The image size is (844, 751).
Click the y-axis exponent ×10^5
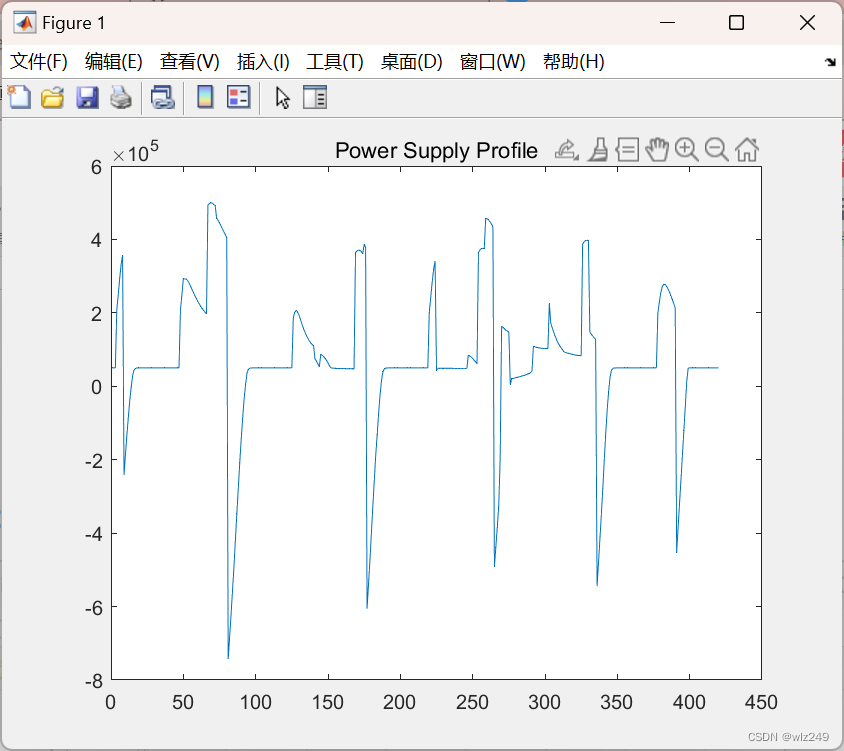click(136, 151)
